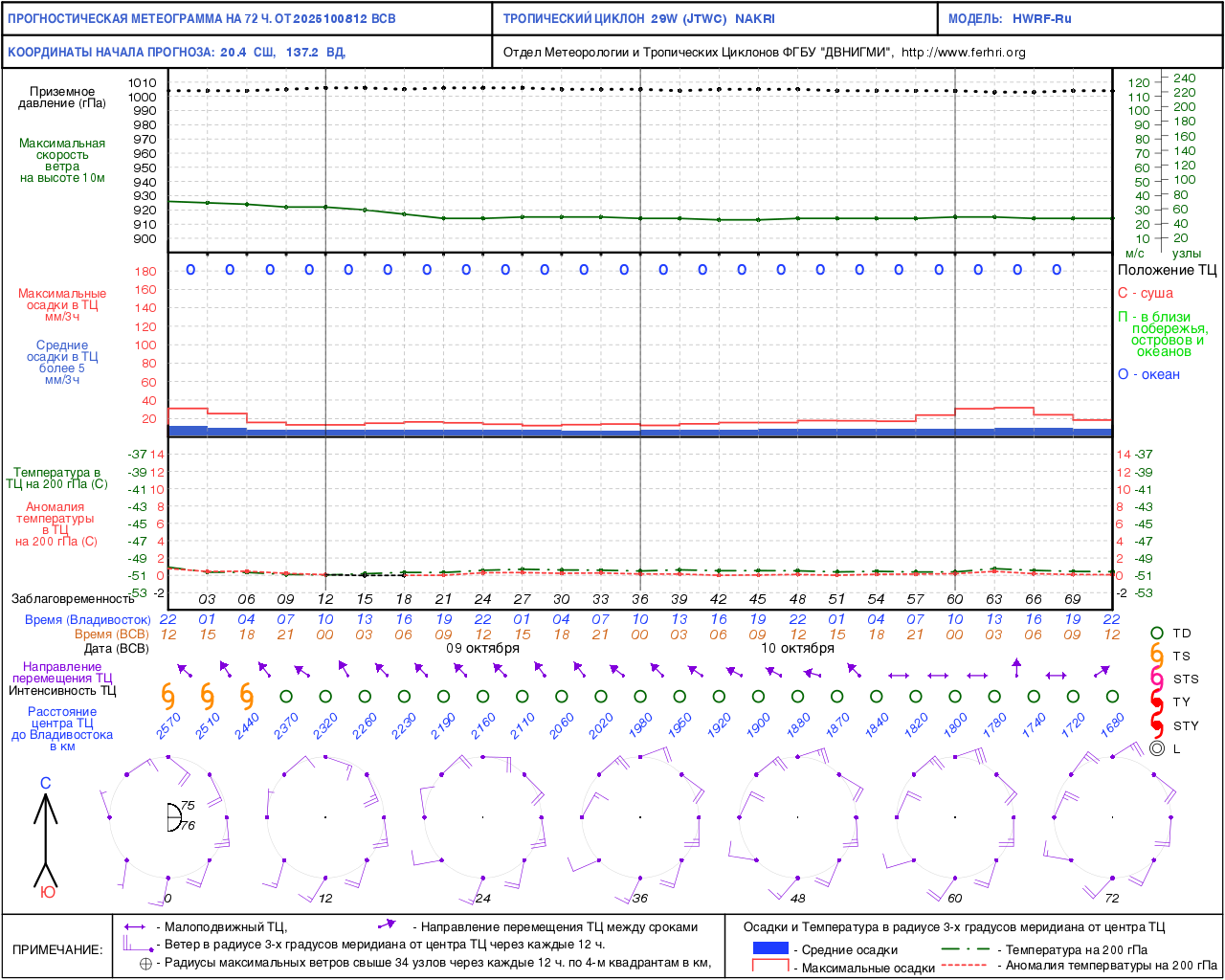Click the HWRF-Ru model label
The height and width of the screenshot is (980, 1225).
pos(1041,19)
